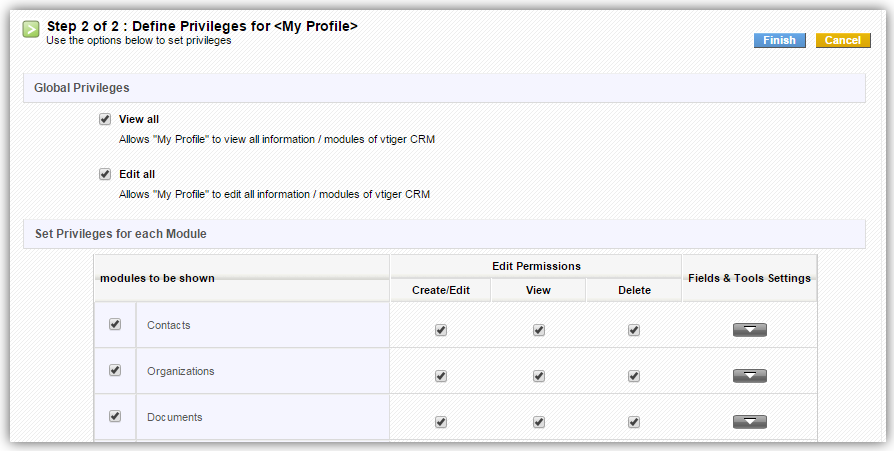894x451 pixels.
Task: Uncheck the Organizations module shown checkbox
Action: (x=115, y=370)
